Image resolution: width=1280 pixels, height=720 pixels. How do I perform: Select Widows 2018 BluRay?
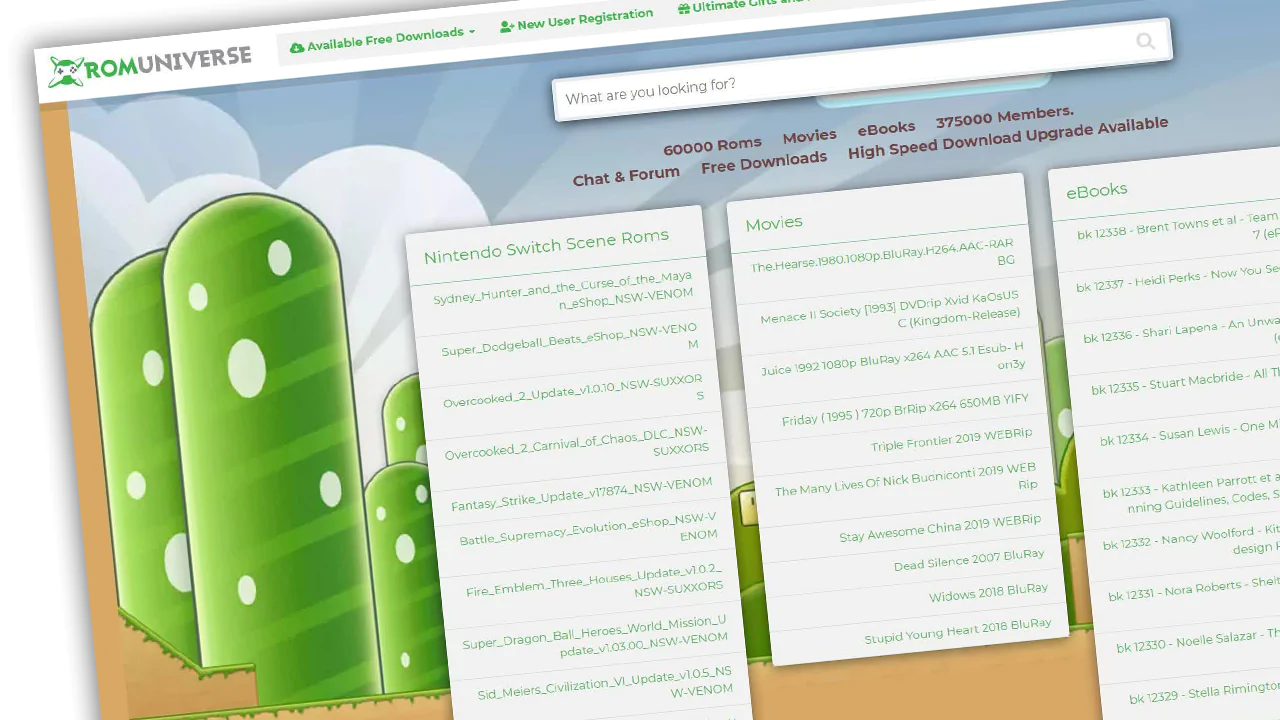pyautogui.click(x=988, y=592)
